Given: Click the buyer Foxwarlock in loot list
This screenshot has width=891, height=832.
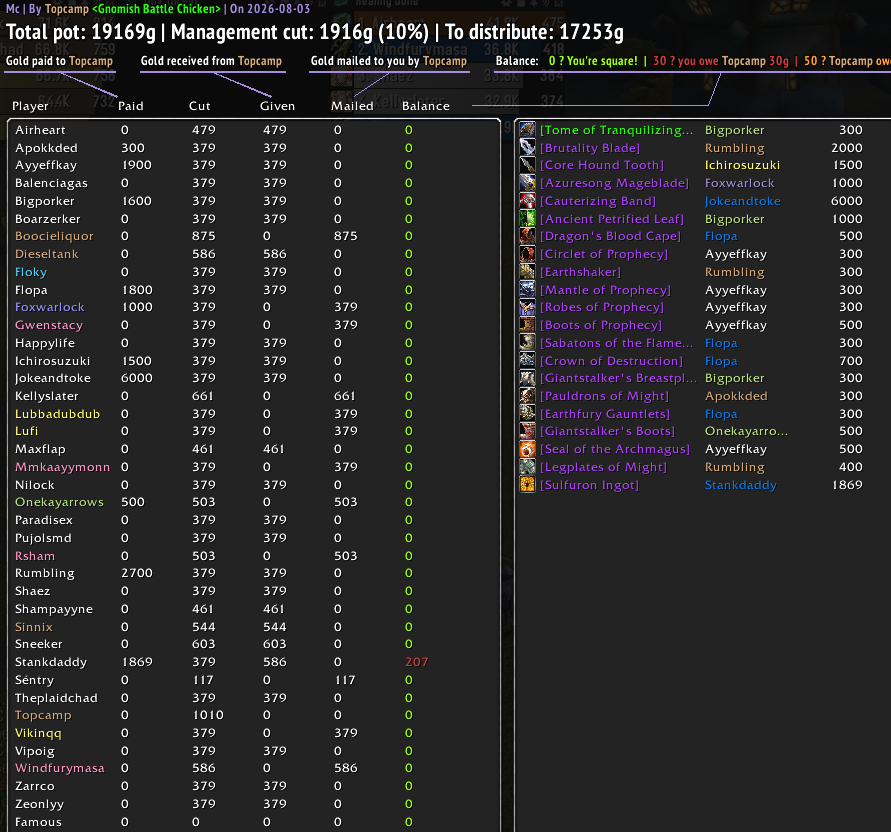Looking at the screenshot, I should (x=739, y=183).
